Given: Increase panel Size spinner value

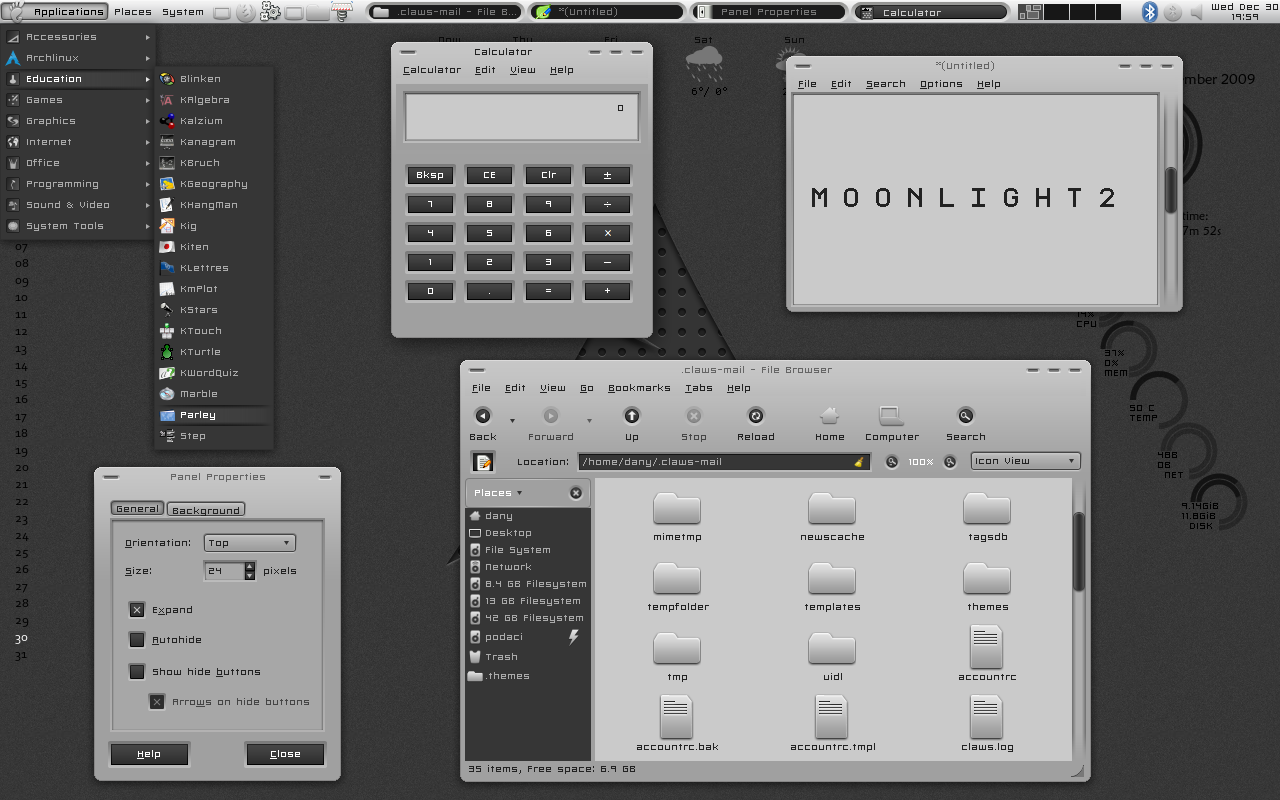Looking at the screenshot, I should [x=250, y=567].
